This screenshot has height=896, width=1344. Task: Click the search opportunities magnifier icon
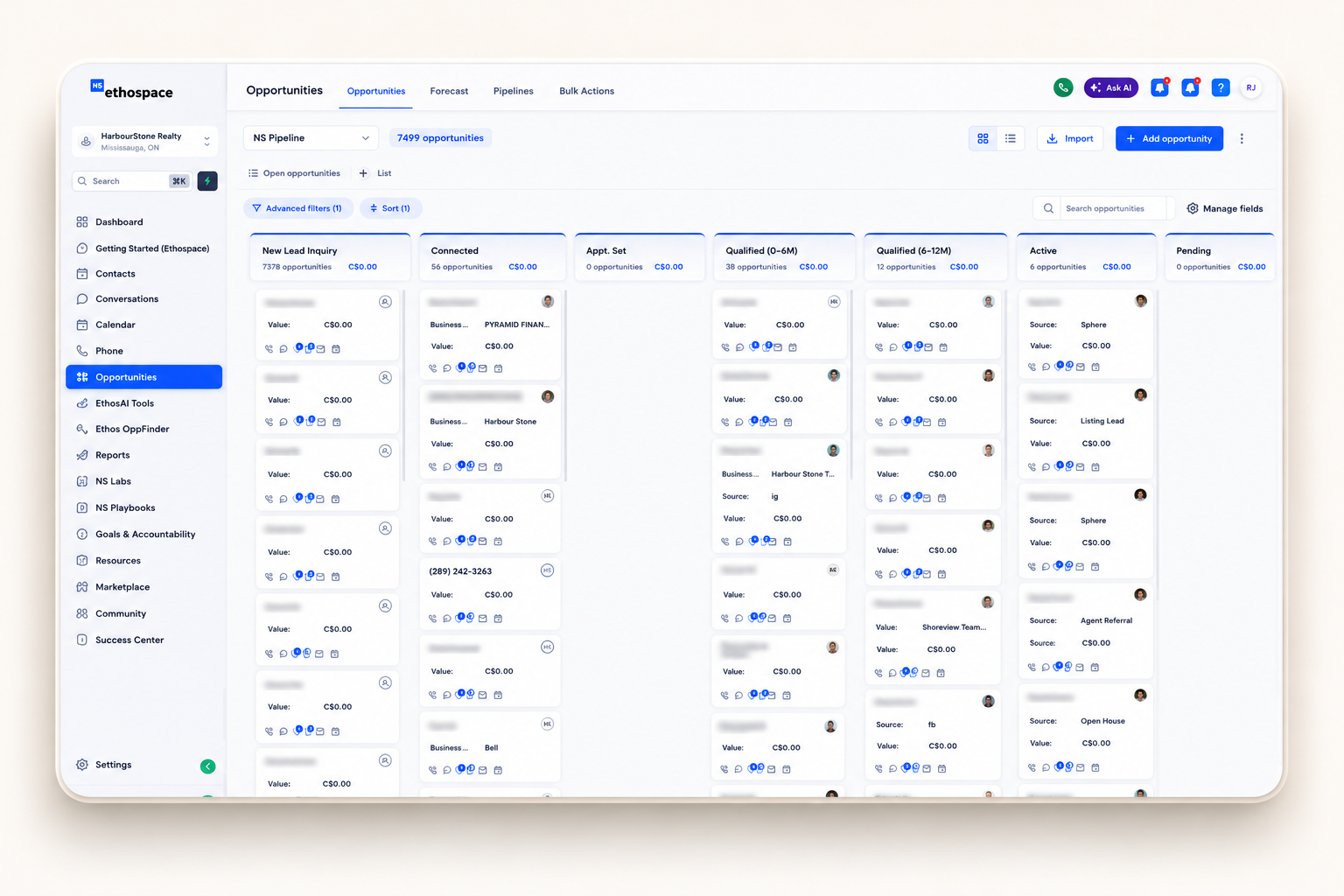tap(1048, 208)
